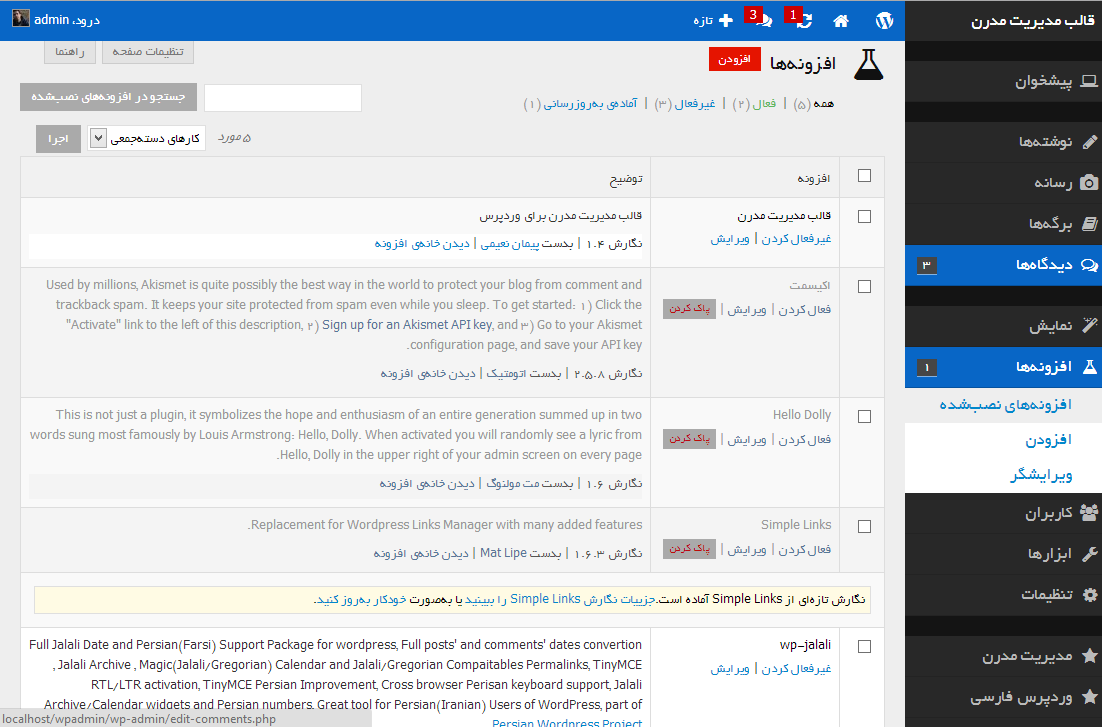
Task: Click پاک کردن for Hello Dolly
Action: click(689, 439)
